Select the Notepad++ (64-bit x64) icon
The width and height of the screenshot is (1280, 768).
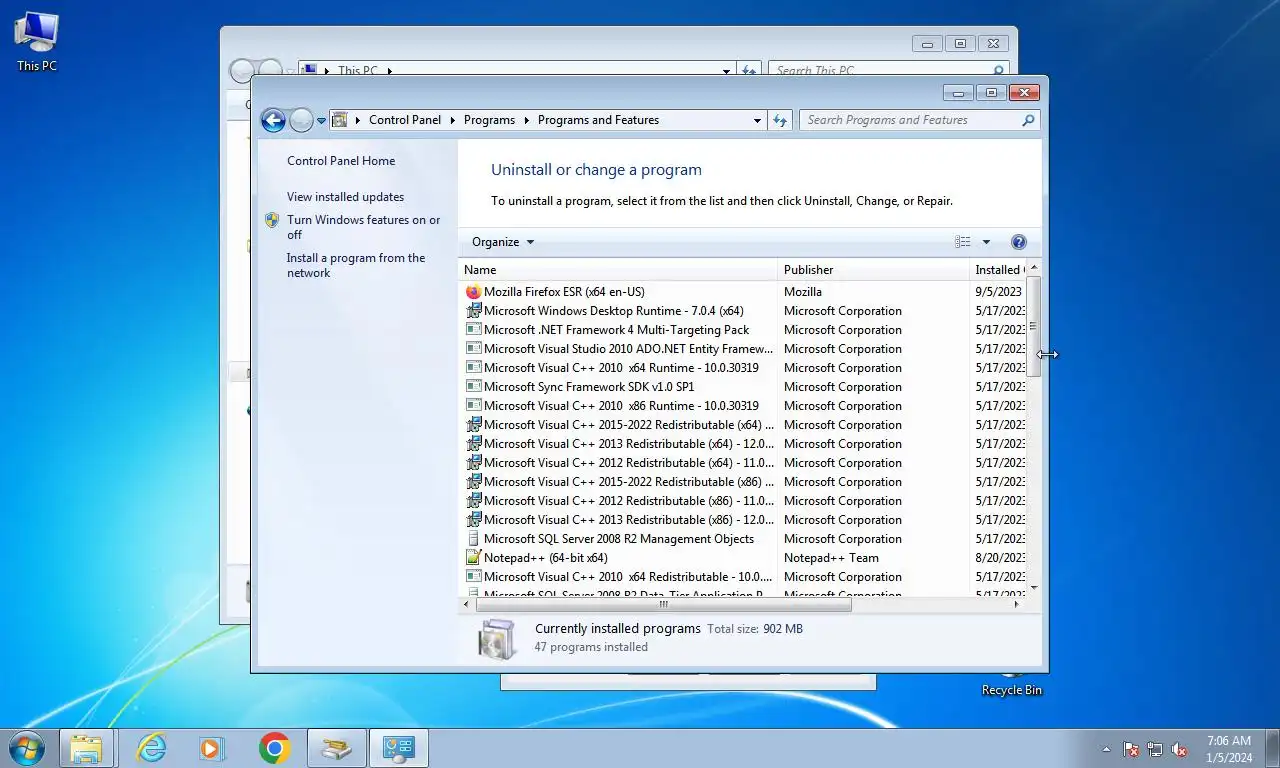(x=474, y=558)
